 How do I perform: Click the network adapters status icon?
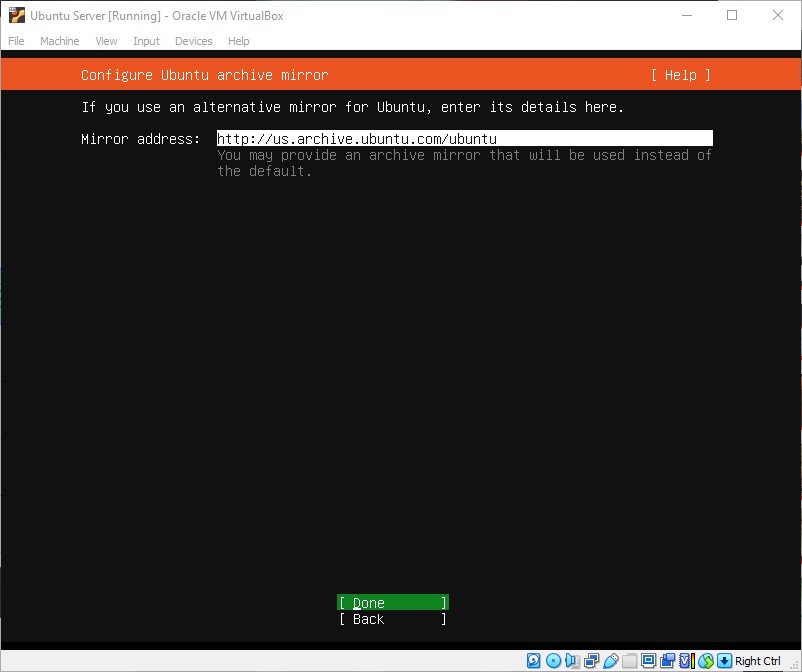coord(591,661)
